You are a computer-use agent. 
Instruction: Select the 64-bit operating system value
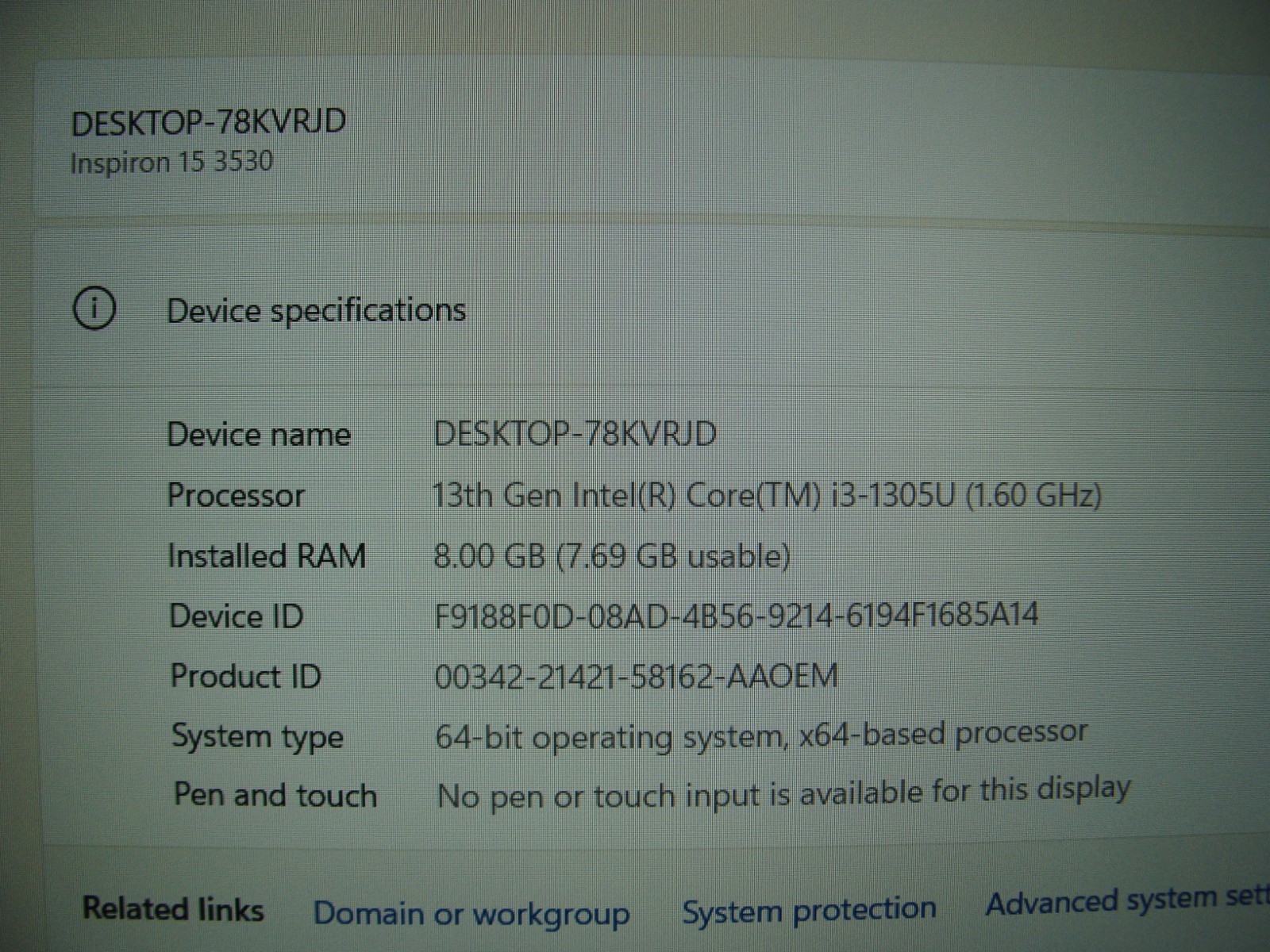pos(761,735)
